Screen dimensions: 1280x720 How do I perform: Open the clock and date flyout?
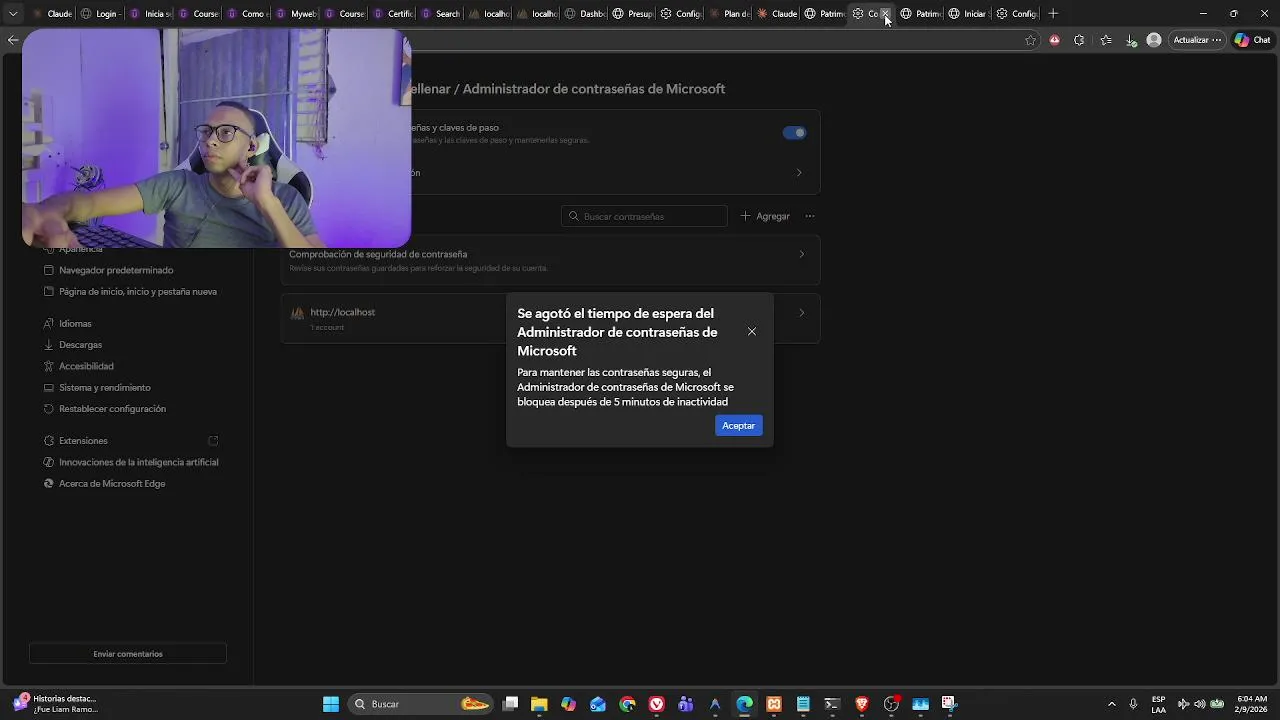[1252, 704]
